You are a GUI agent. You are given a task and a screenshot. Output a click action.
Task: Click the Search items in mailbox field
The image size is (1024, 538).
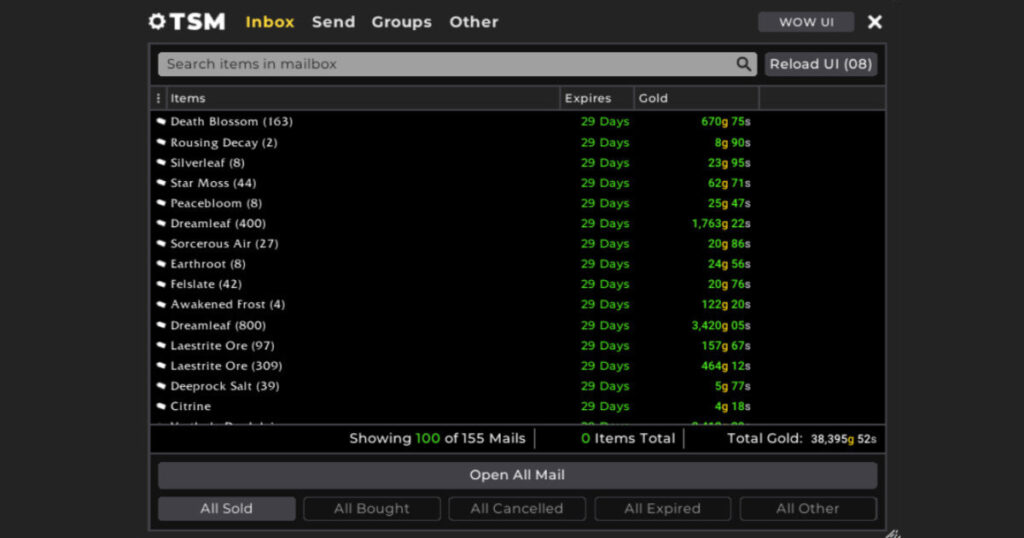pos(445,64)
